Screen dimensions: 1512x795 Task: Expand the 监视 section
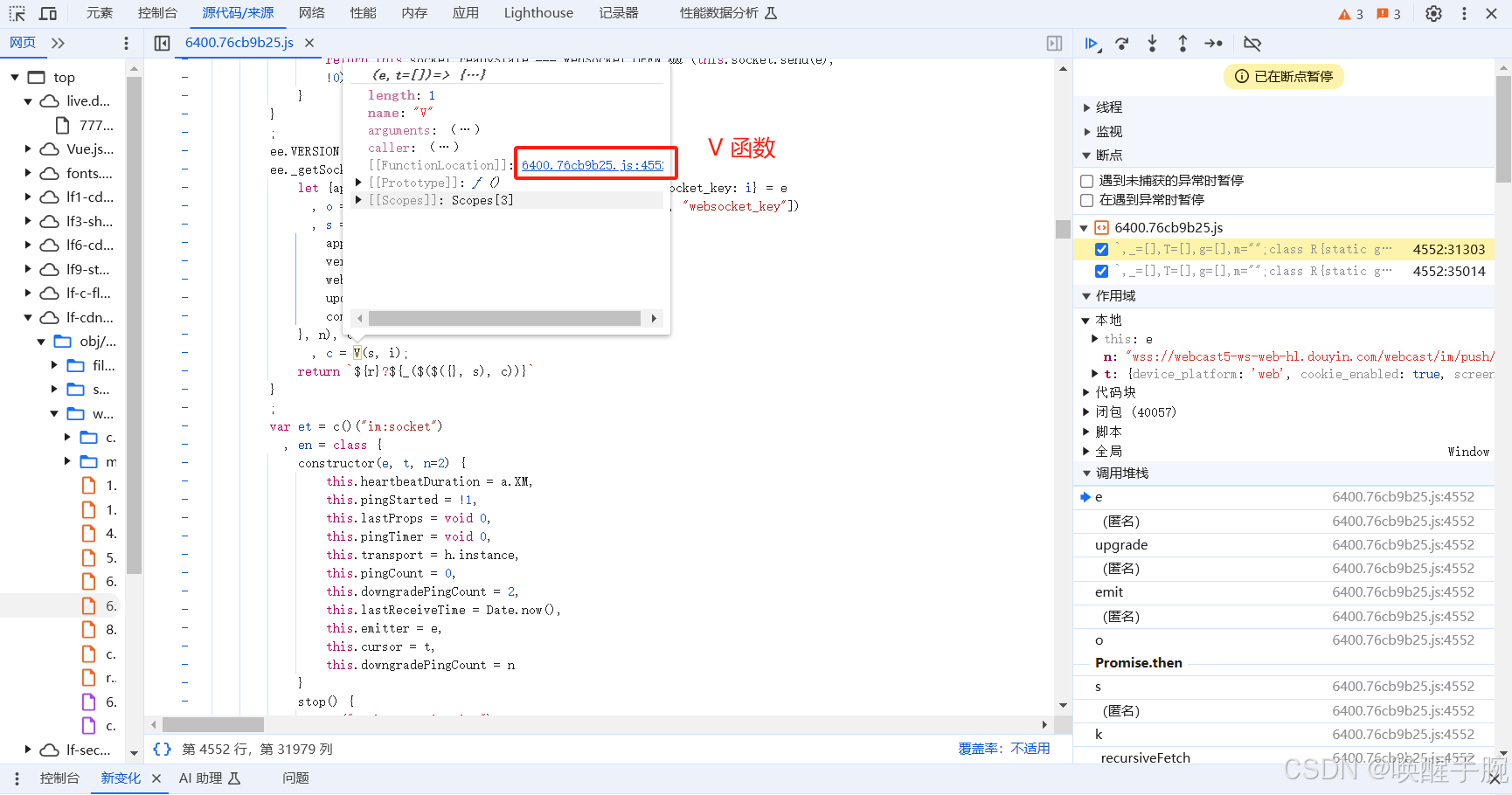1086,132
